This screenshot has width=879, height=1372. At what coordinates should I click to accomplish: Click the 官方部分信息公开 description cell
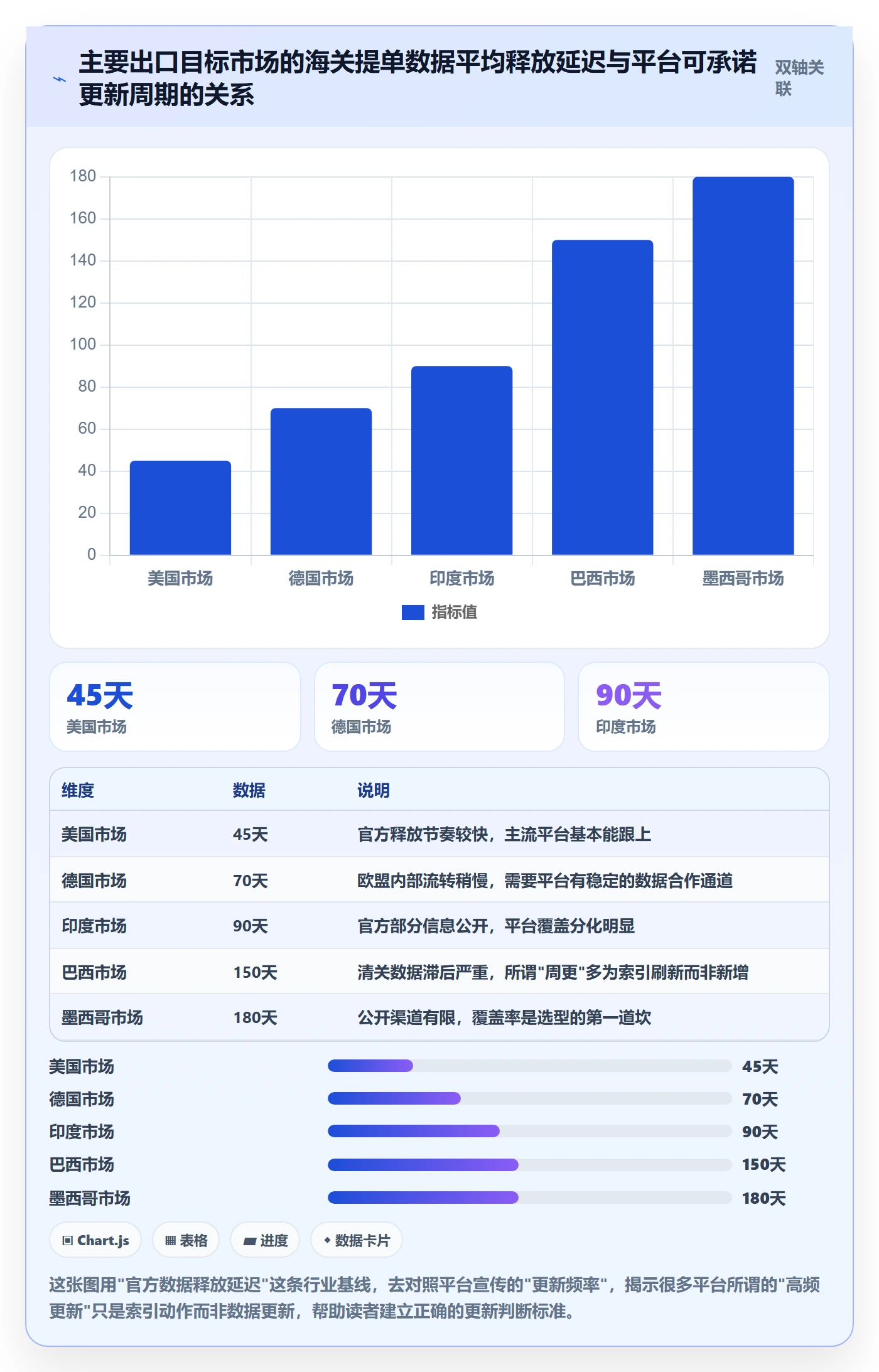pos(496,926)
